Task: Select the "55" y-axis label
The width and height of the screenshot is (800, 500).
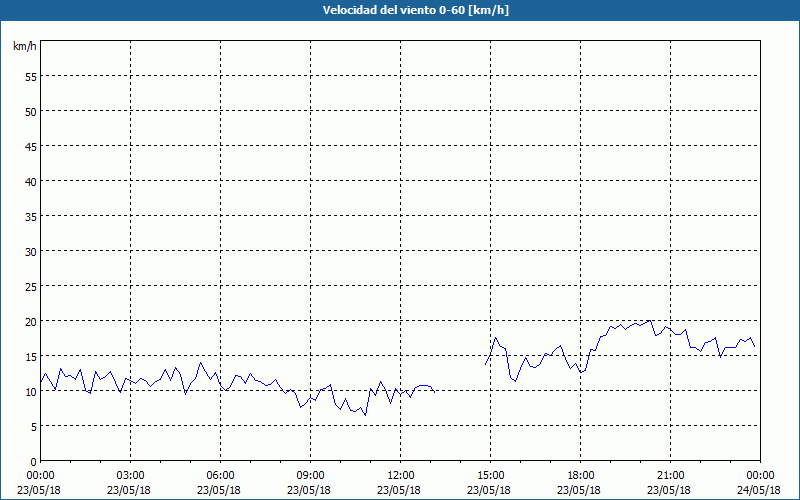Action: click(x=30, y=77)
